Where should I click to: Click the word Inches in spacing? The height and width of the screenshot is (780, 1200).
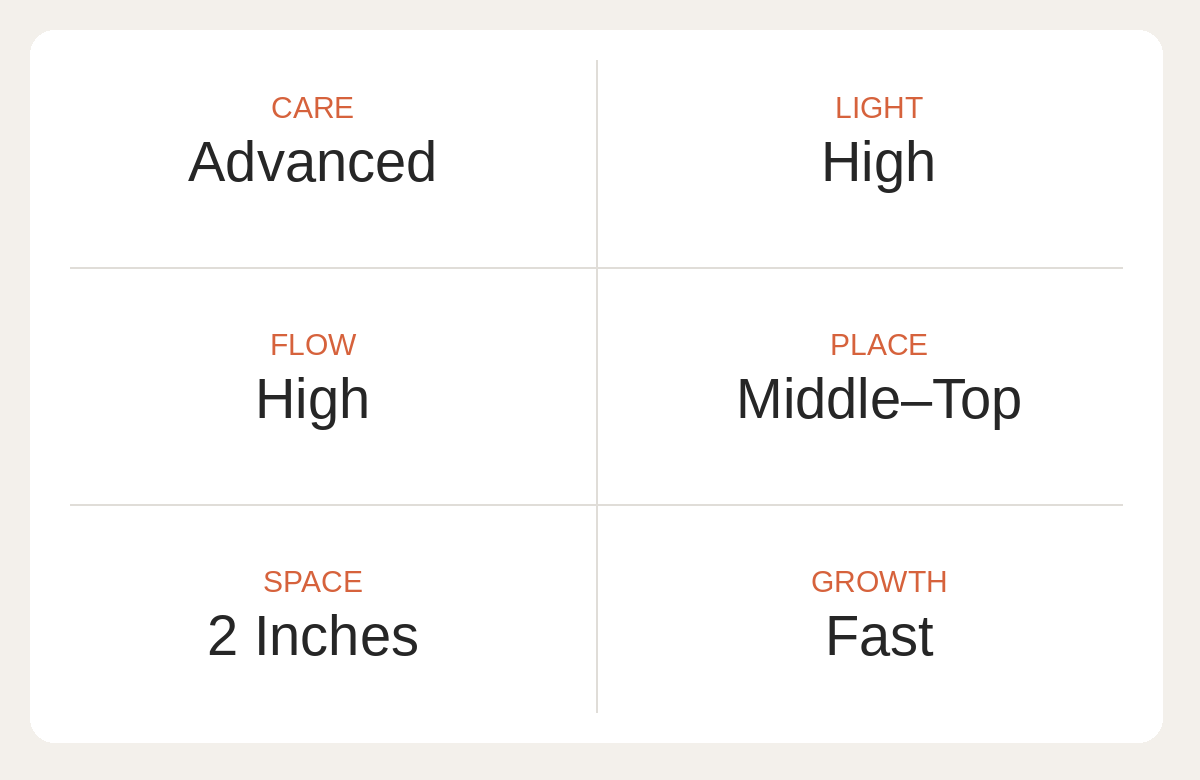point(336,636)
